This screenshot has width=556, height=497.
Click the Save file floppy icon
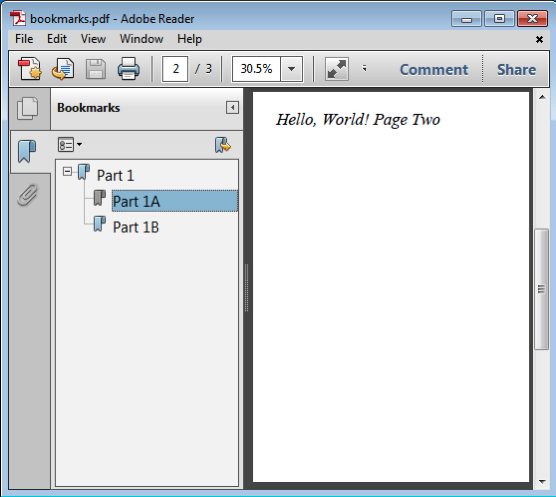tap(96, 69)
